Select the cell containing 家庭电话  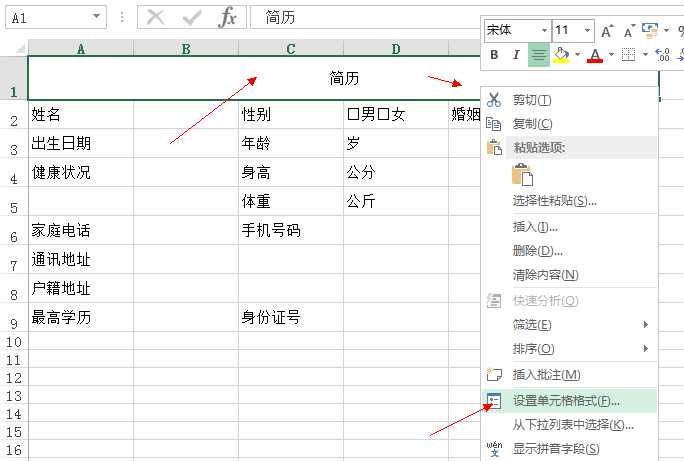(81, 230)
